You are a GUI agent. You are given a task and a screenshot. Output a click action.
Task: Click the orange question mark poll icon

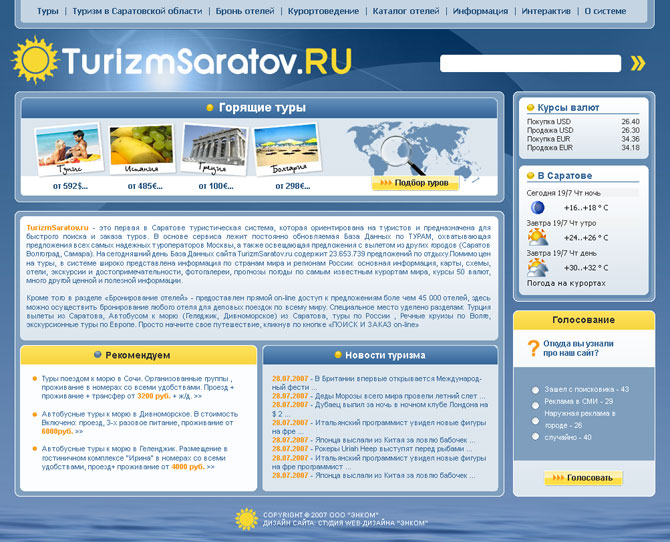pos(533,349)
